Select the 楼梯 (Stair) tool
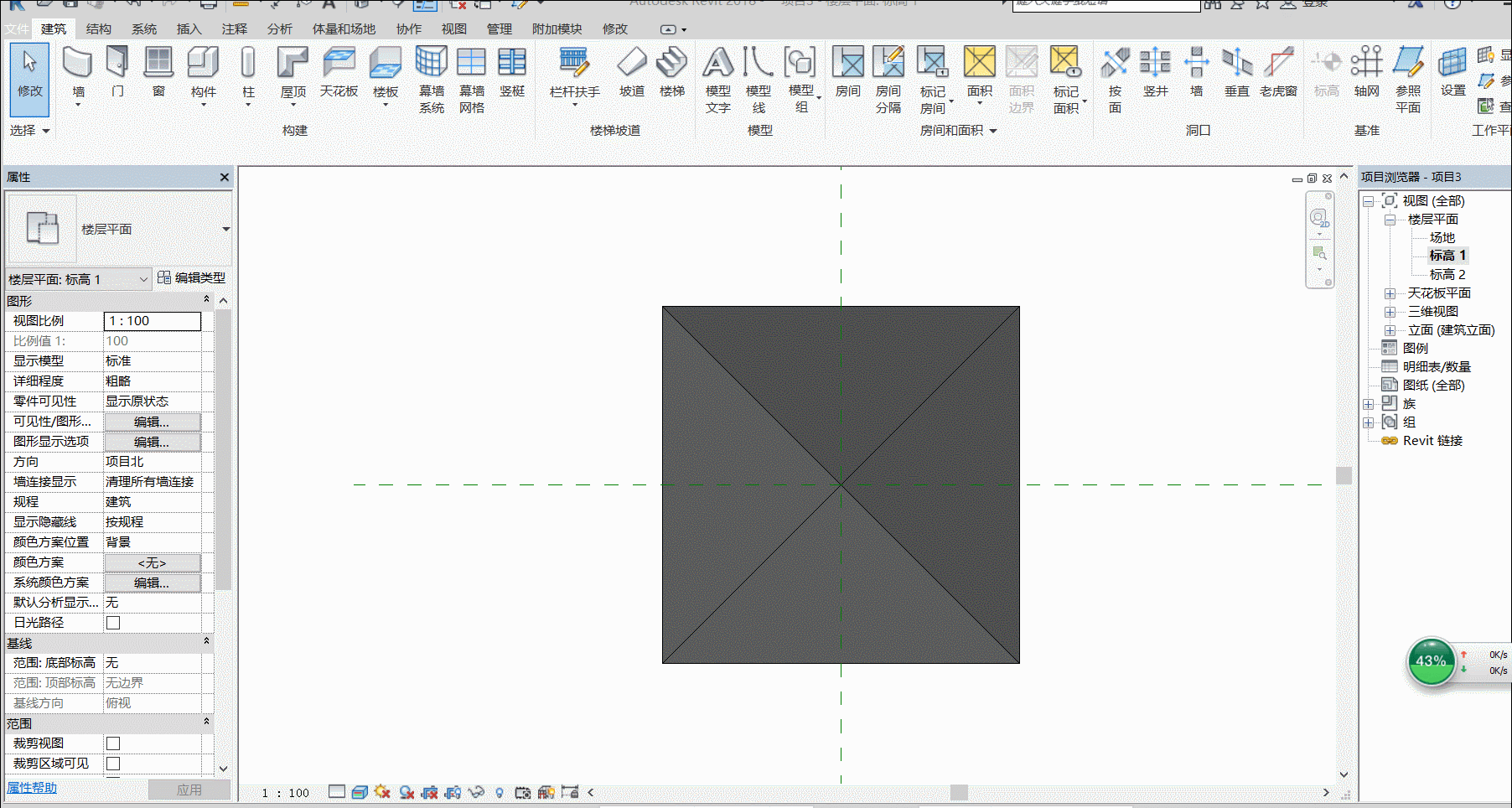The image size is (1512, 808). point(672,73)
